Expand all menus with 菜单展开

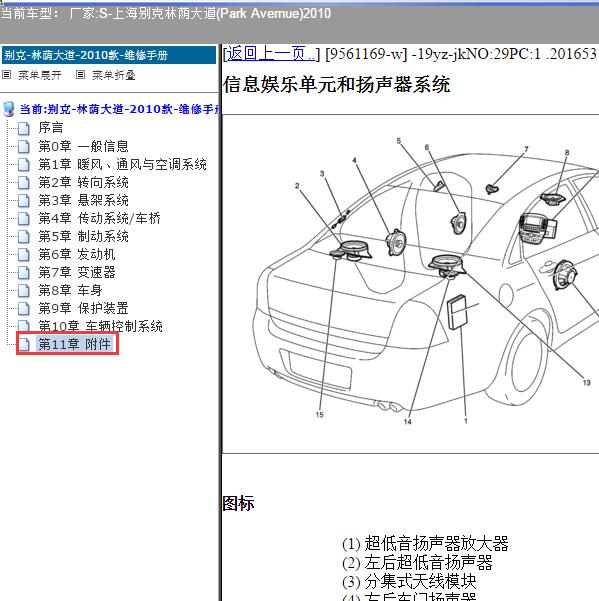pyautogui.click(x=40, y=75)
